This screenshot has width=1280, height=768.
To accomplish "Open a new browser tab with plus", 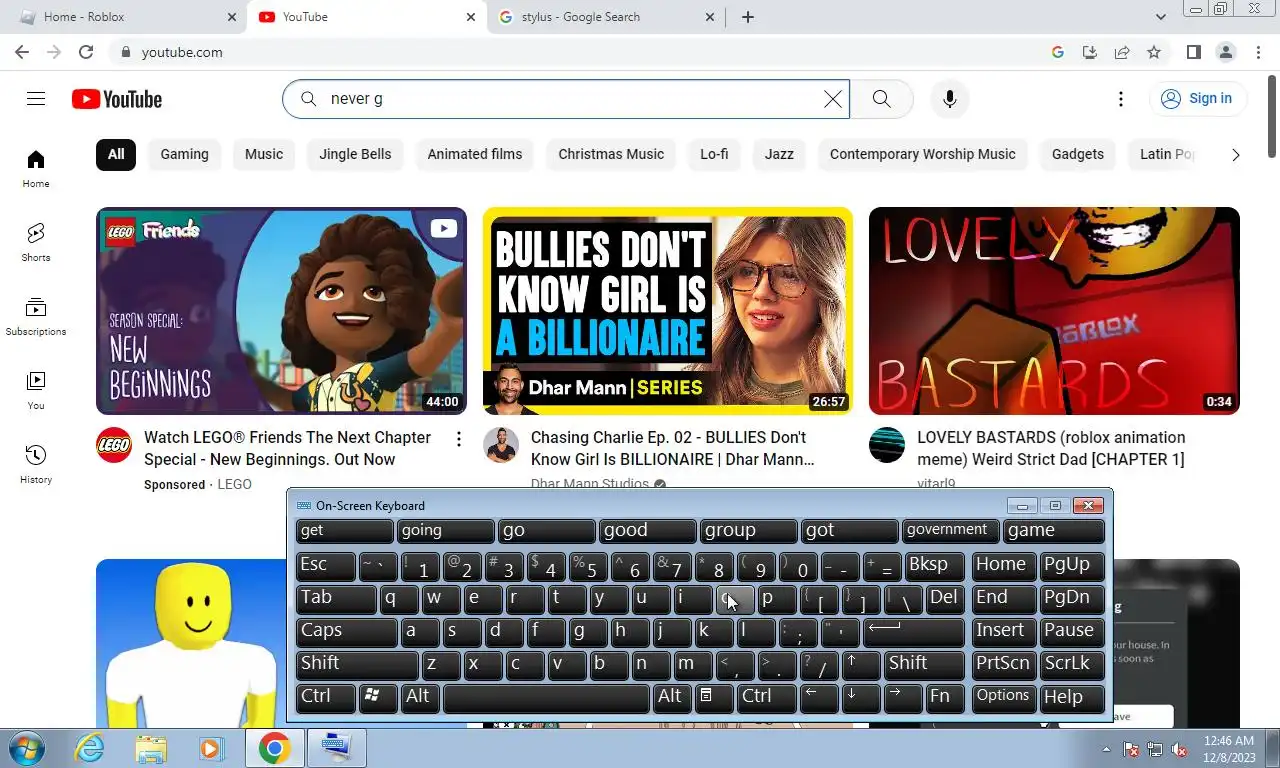I will click(747, 17).
